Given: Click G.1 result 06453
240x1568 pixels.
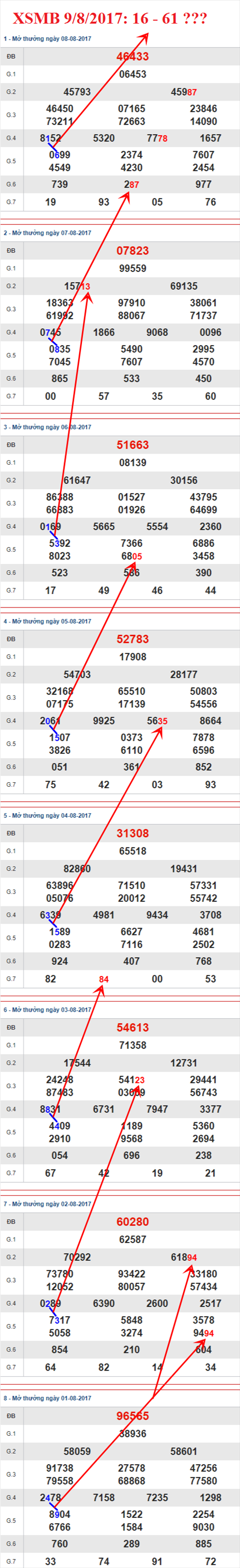Looking at the screenshot, I should click(x=132, y=74).
